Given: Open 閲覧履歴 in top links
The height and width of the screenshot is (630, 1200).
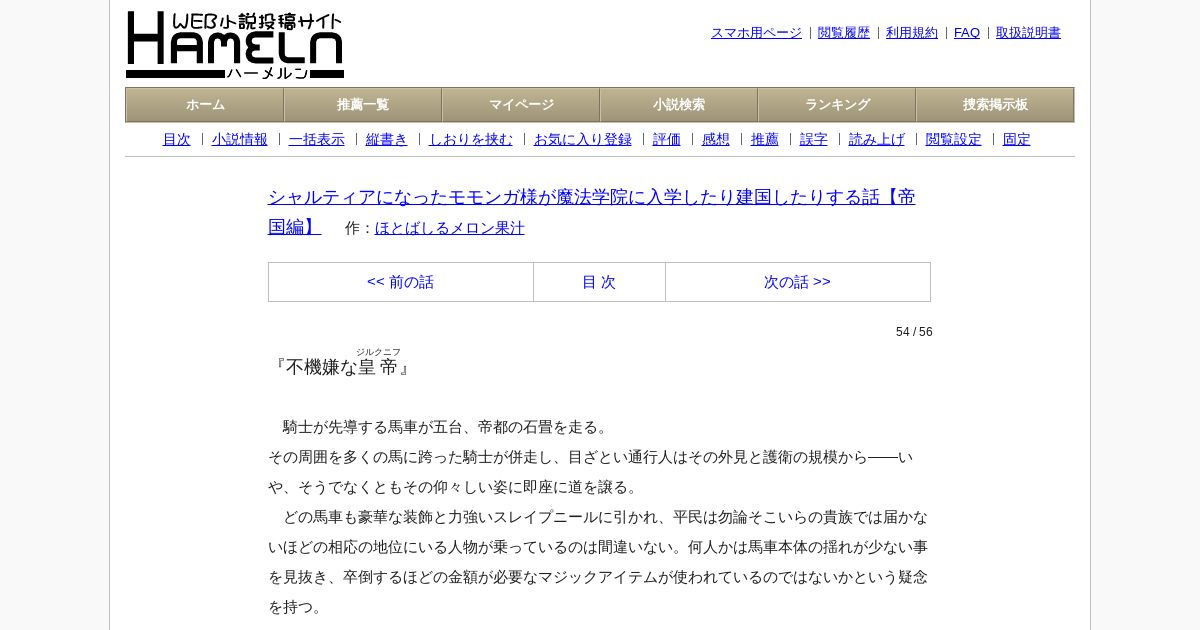Looking at the screenshot, I should (x=844, y=33).
